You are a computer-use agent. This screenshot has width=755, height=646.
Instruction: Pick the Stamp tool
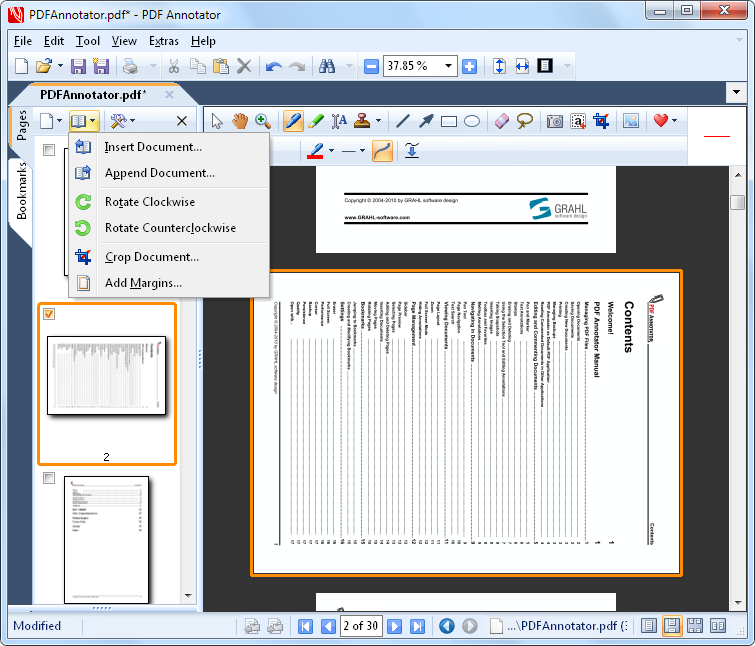coord(363,121)
